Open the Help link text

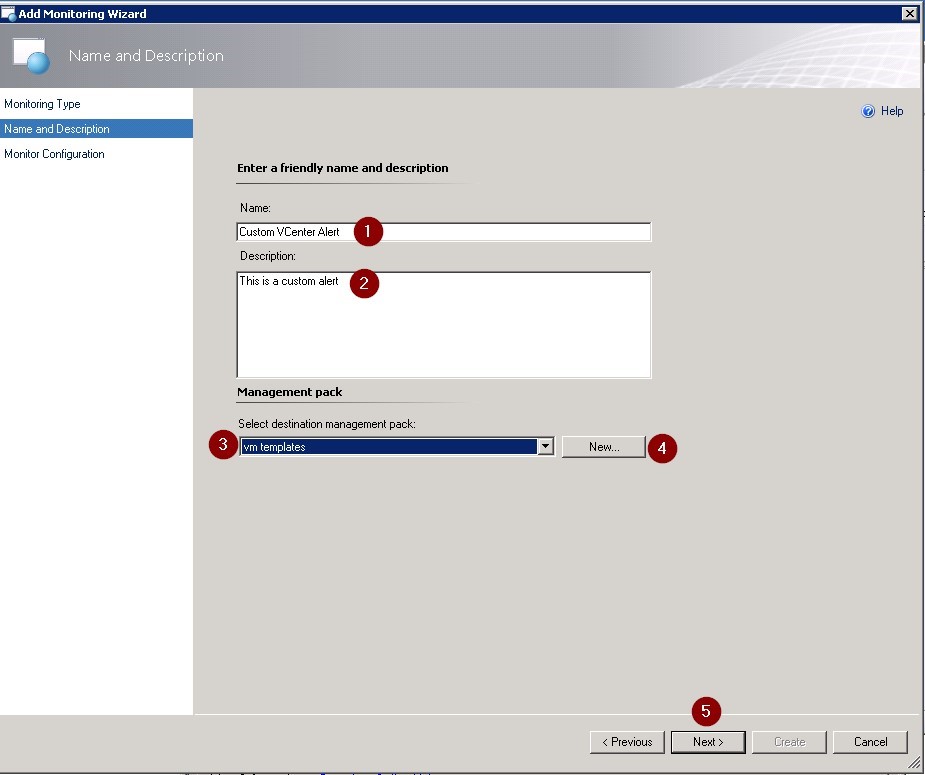coord(892,112)
